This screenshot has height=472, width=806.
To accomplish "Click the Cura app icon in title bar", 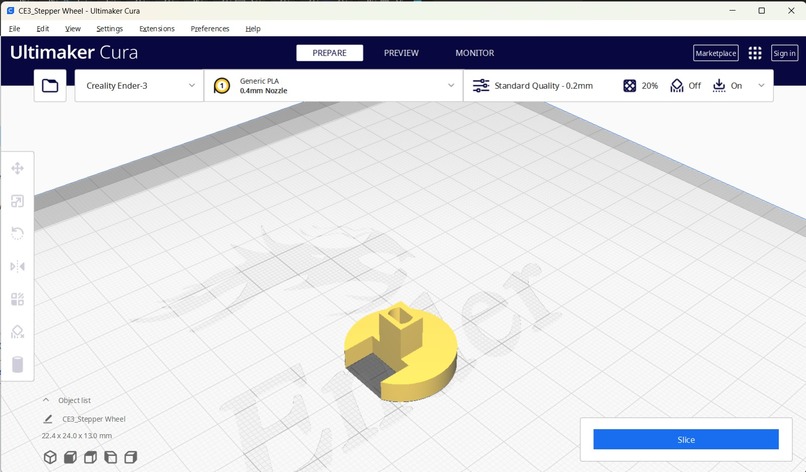I will tap(10, 10).
